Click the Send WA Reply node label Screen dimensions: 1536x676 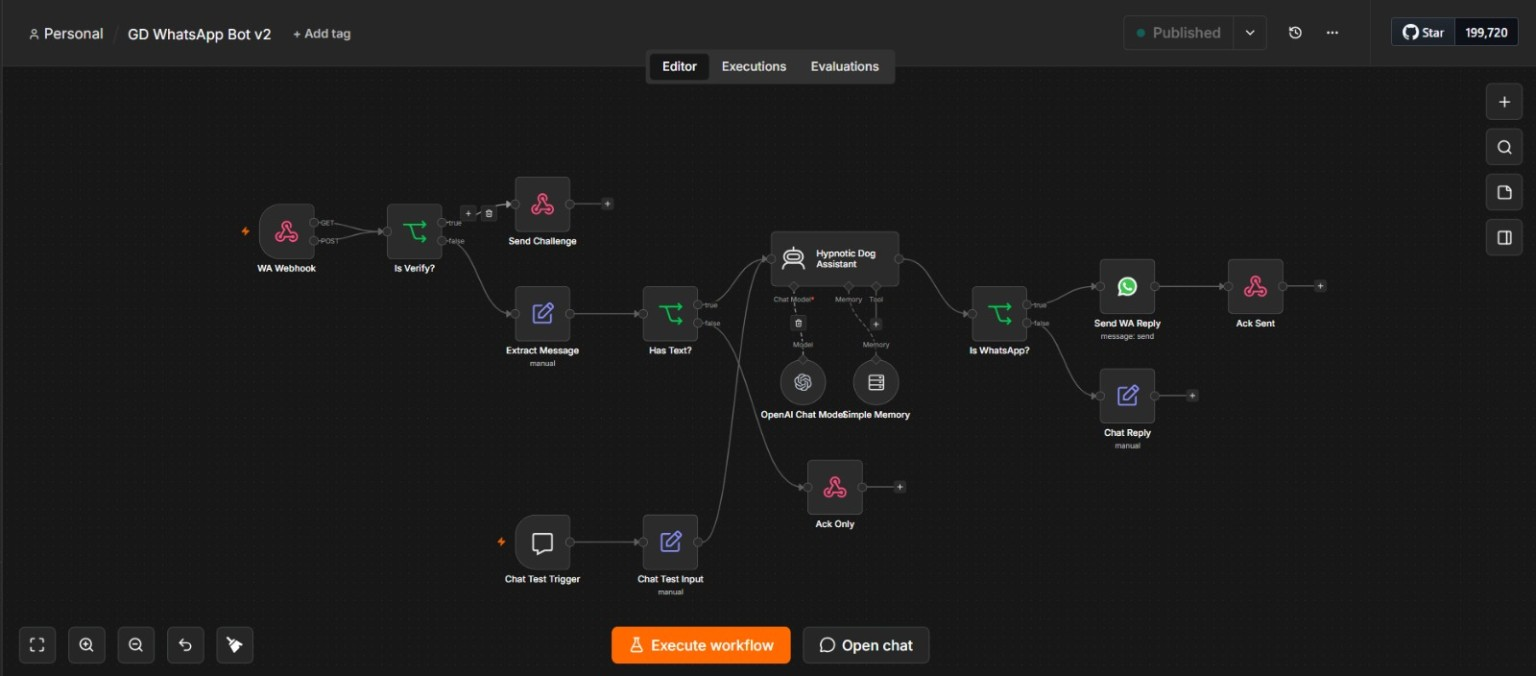pyautogui.click(x=1127, y=324)
